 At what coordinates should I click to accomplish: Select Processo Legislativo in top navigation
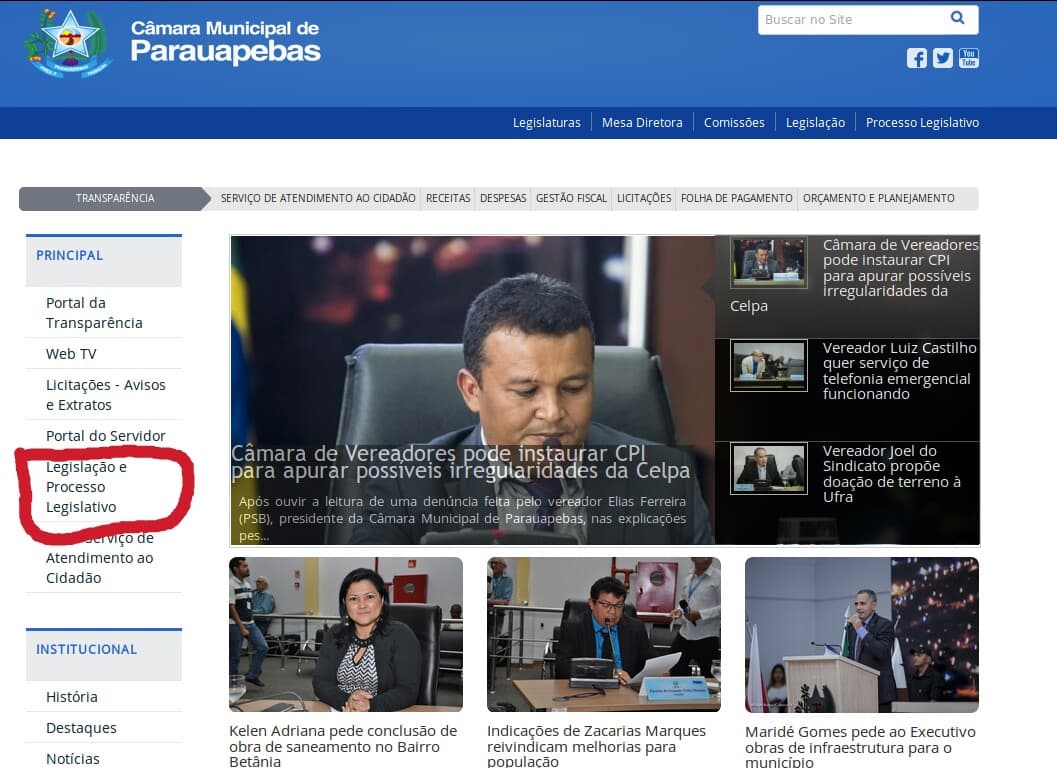tap(922, 123)
